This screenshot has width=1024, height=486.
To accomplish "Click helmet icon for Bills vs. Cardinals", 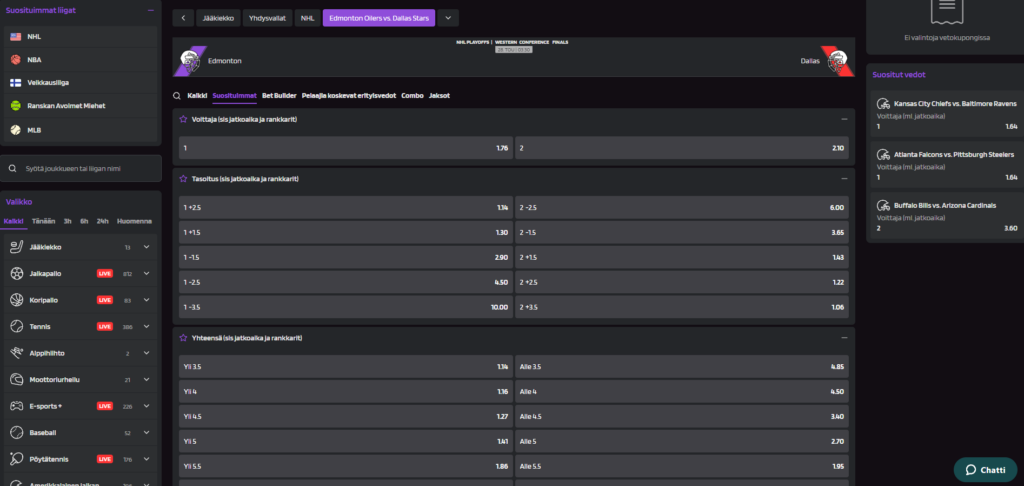I will tap(883, 205).
